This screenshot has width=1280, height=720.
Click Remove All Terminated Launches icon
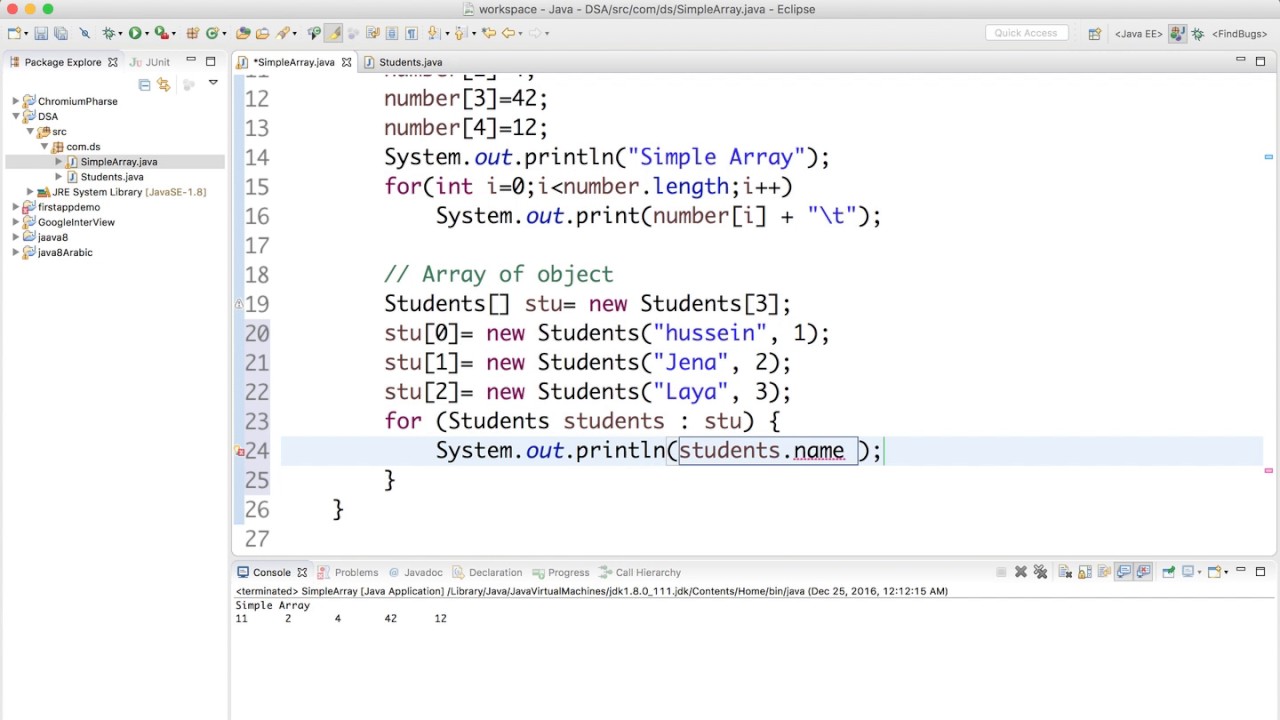1040,572
